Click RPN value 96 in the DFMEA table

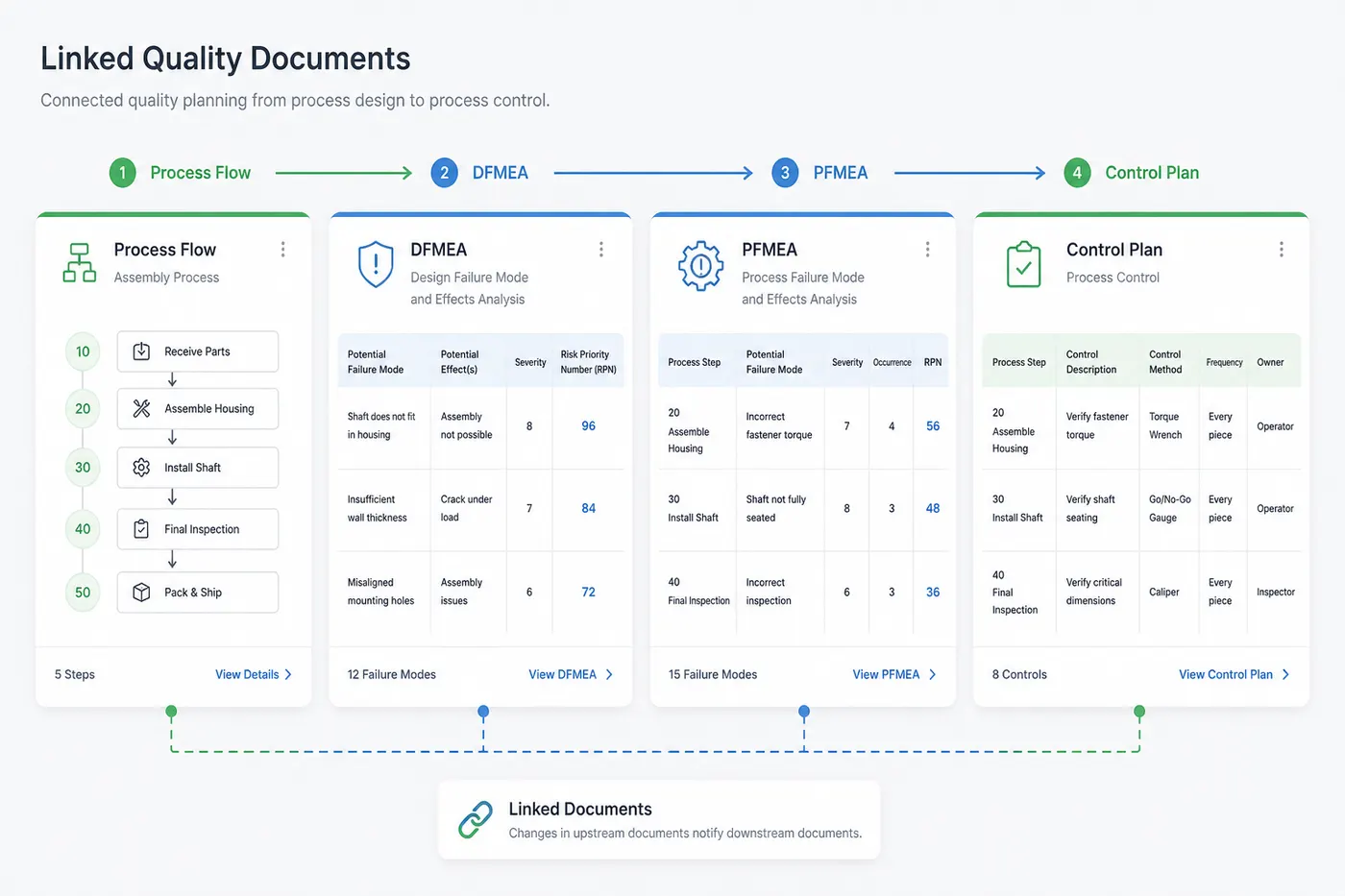[x=588, y=425]
